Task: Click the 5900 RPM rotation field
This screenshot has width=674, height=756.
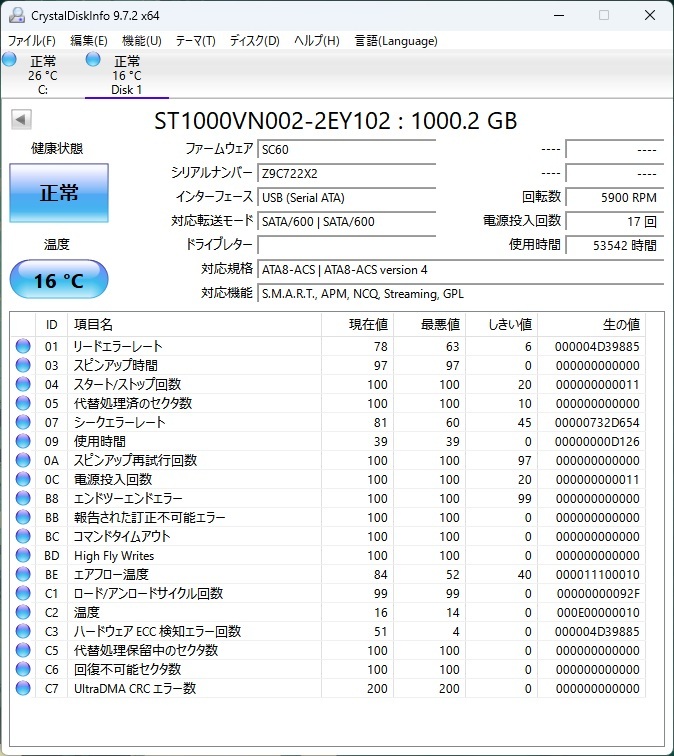Action: tap(614, 198)
